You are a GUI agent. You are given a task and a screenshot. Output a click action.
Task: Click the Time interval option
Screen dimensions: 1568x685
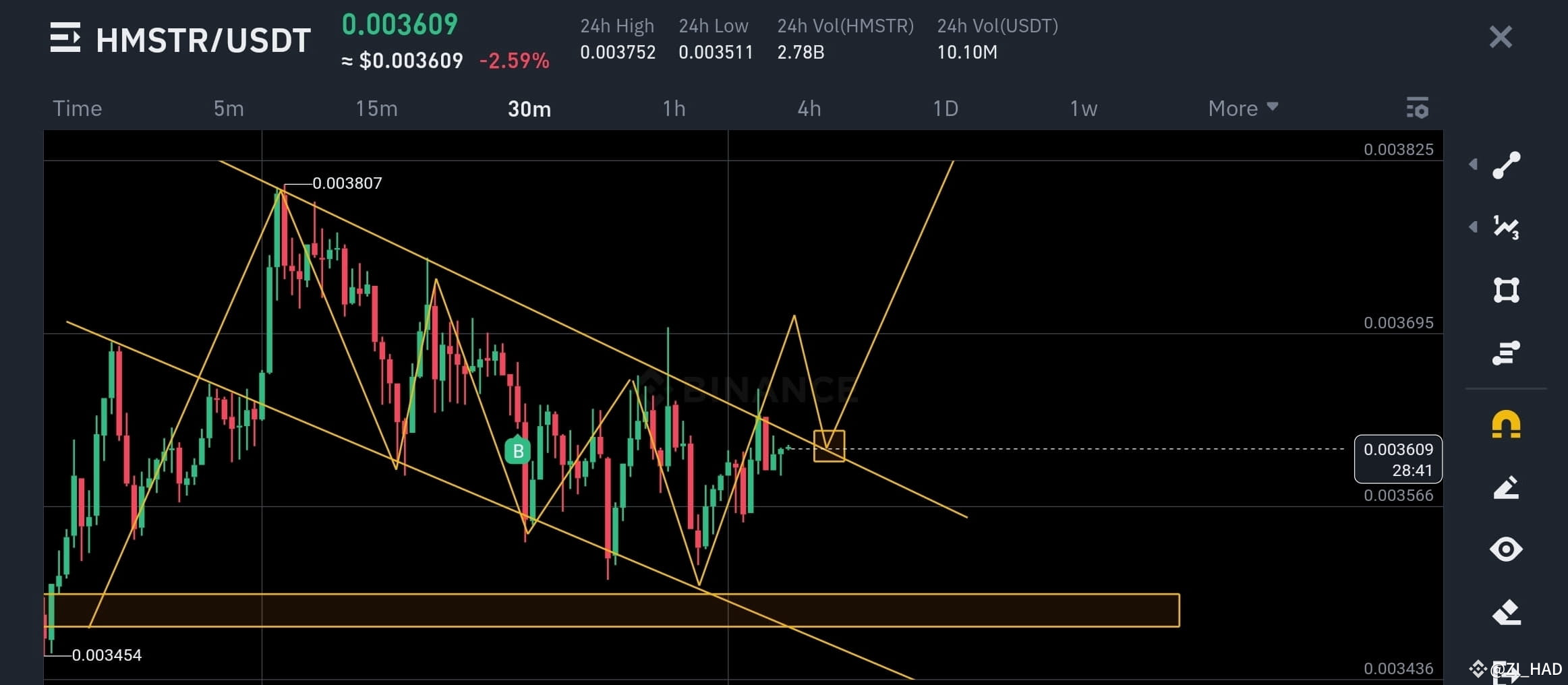(x=76, y=108)
